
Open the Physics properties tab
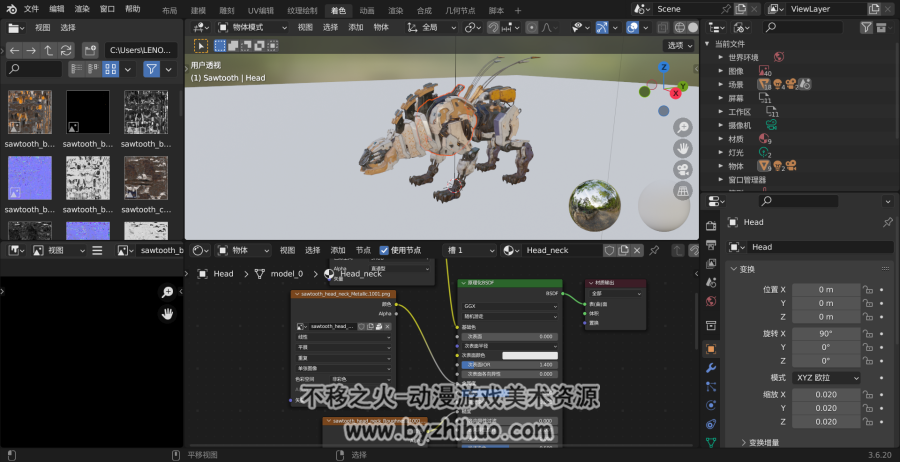[711, 405]
